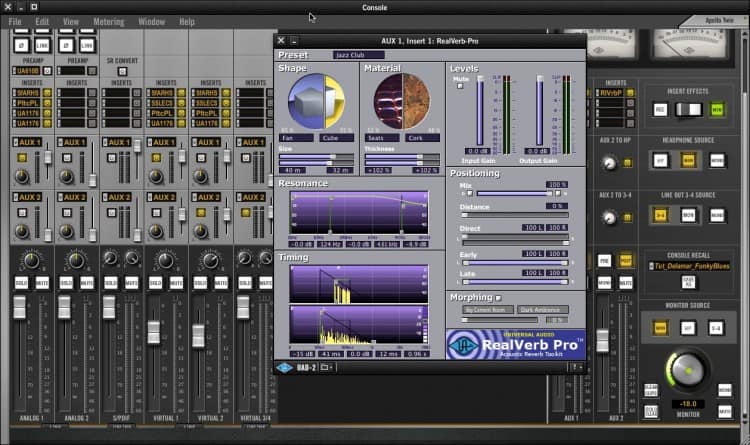Viewport: 750px width, 445px height.
Task: Open the Fan shape dropdown
Action: [x=297, y=138]
